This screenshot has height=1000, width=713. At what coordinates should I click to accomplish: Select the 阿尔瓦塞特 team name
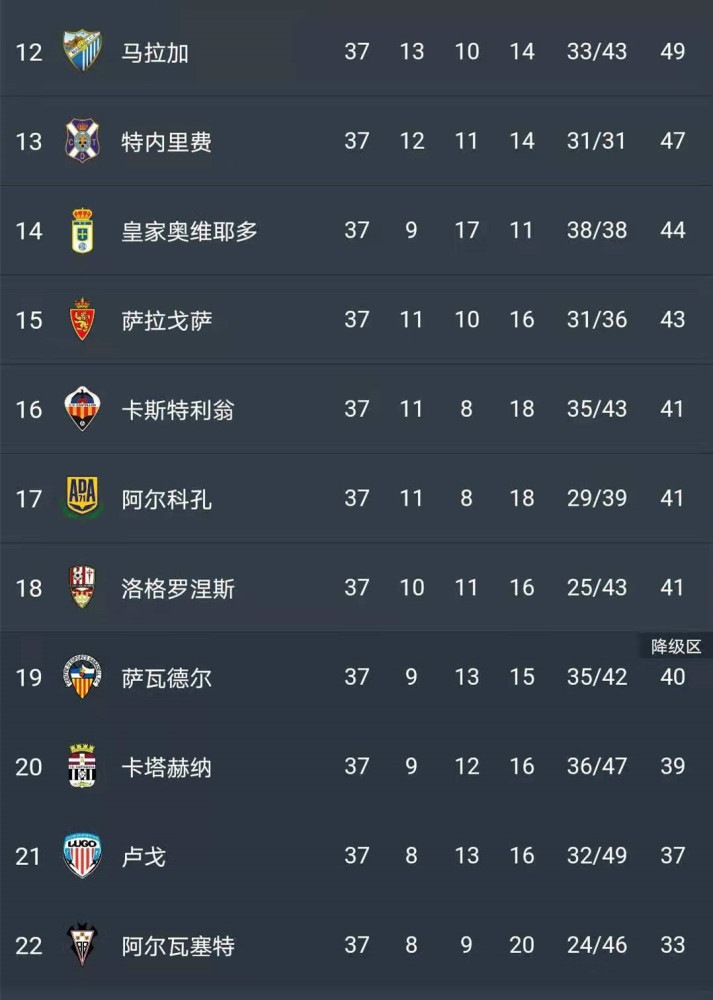pyautogui.click(x=178, y=946)
